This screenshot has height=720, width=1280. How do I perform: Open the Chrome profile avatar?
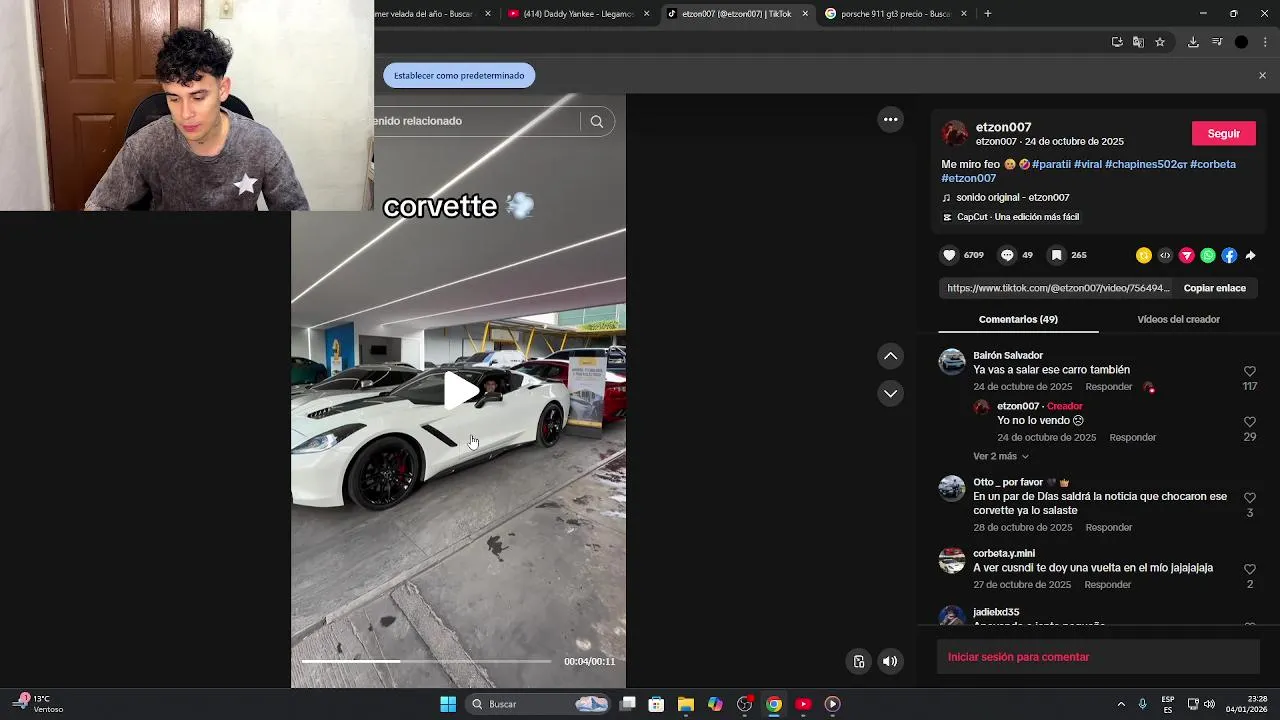tap(1241, 42)
